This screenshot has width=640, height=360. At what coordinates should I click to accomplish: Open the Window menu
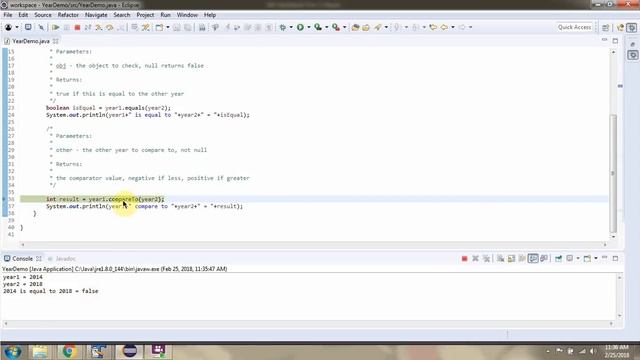pos(187,15)
